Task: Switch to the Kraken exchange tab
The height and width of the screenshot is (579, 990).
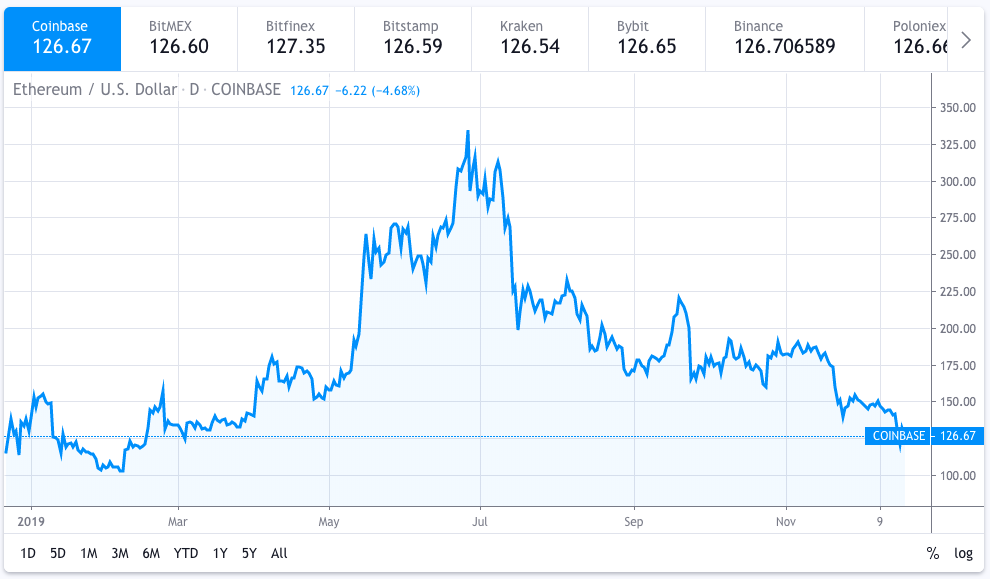Action: (x=530, y=39)
